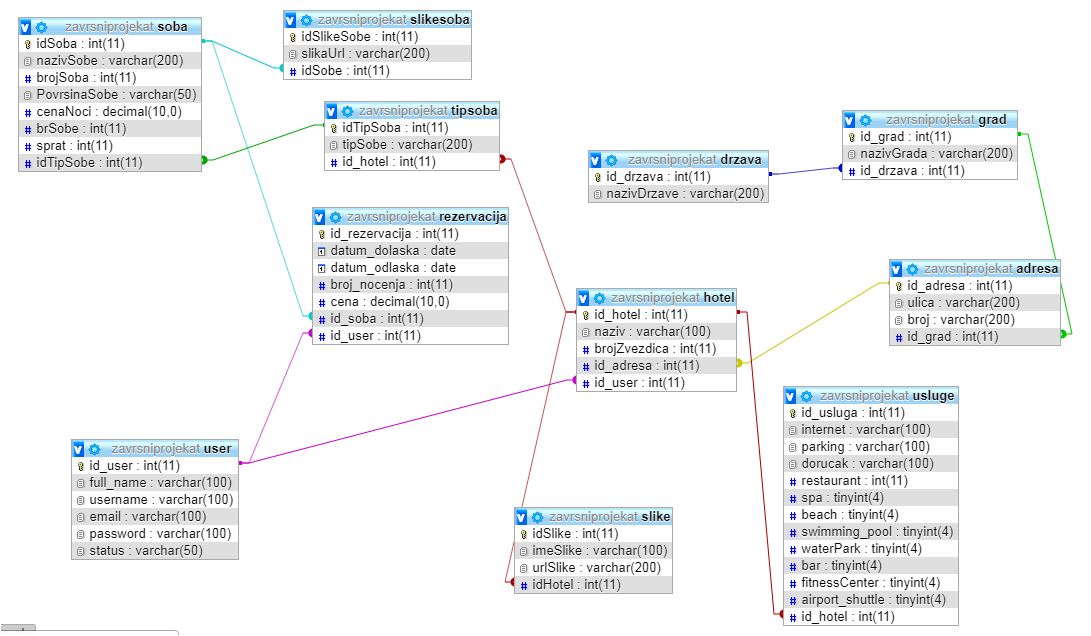
Task: Hide columns of the user table
Action: click(78, 449)
